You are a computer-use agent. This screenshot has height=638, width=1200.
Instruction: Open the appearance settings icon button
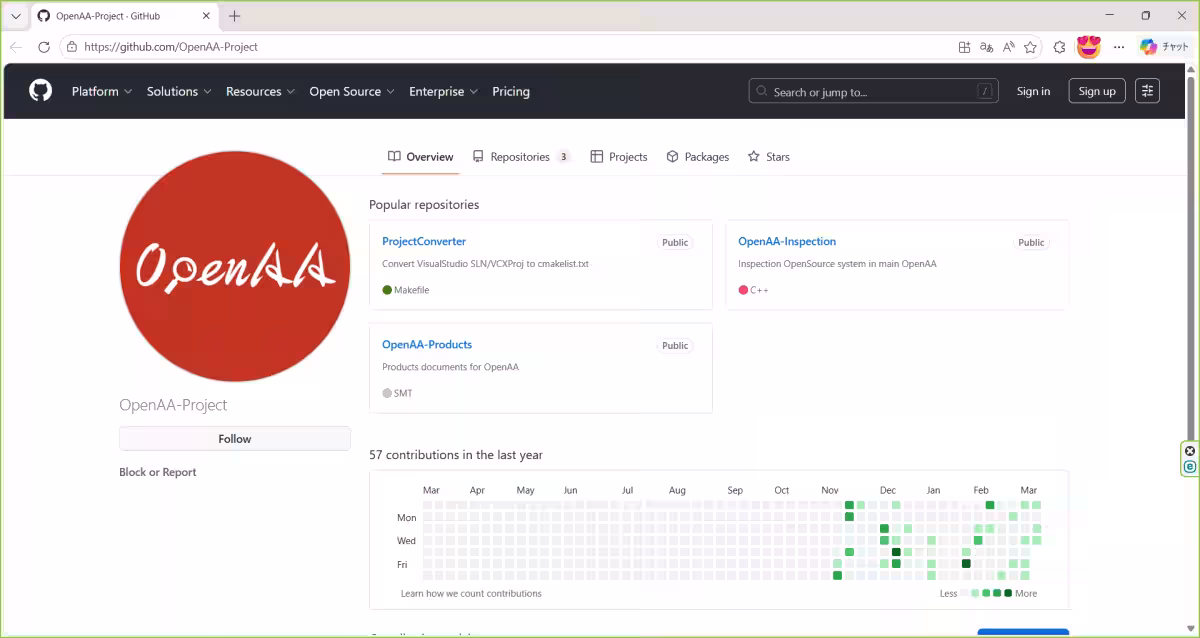point(1147,91)
